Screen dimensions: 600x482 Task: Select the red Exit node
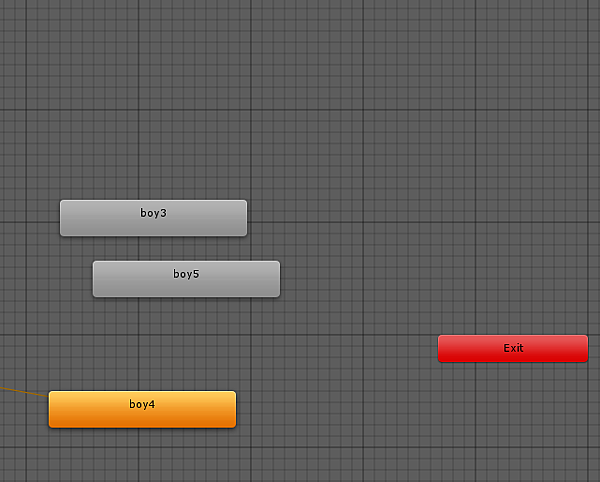click(513, 348)
